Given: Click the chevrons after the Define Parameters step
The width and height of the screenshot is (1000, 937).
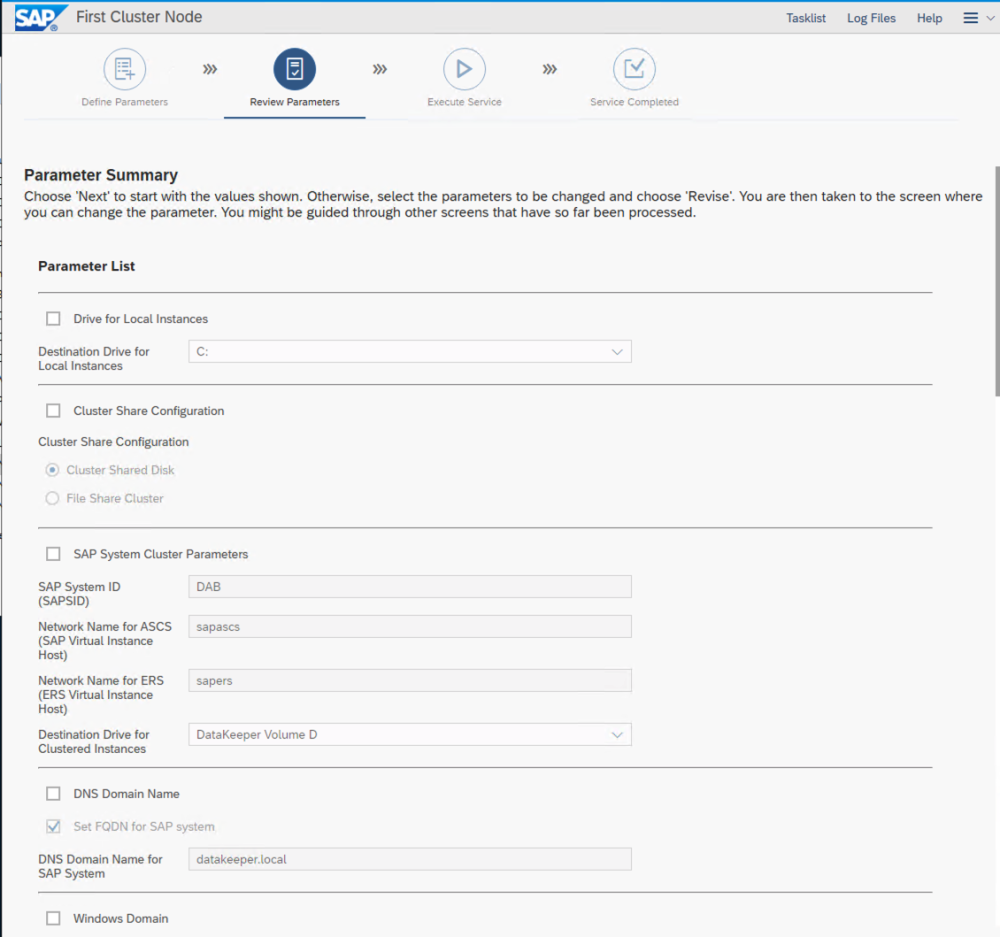Looking at the screenshot, I should pos(210,69).
